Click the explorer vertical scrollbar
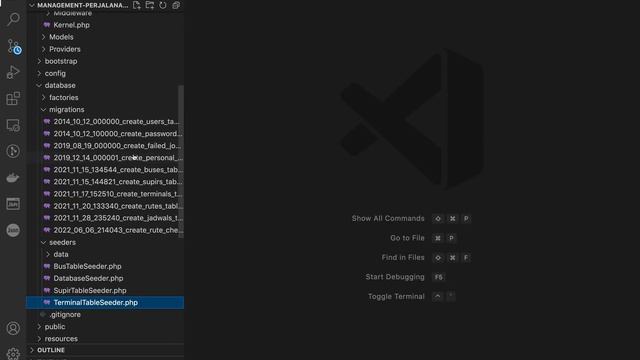 click(x=181, y=161)
